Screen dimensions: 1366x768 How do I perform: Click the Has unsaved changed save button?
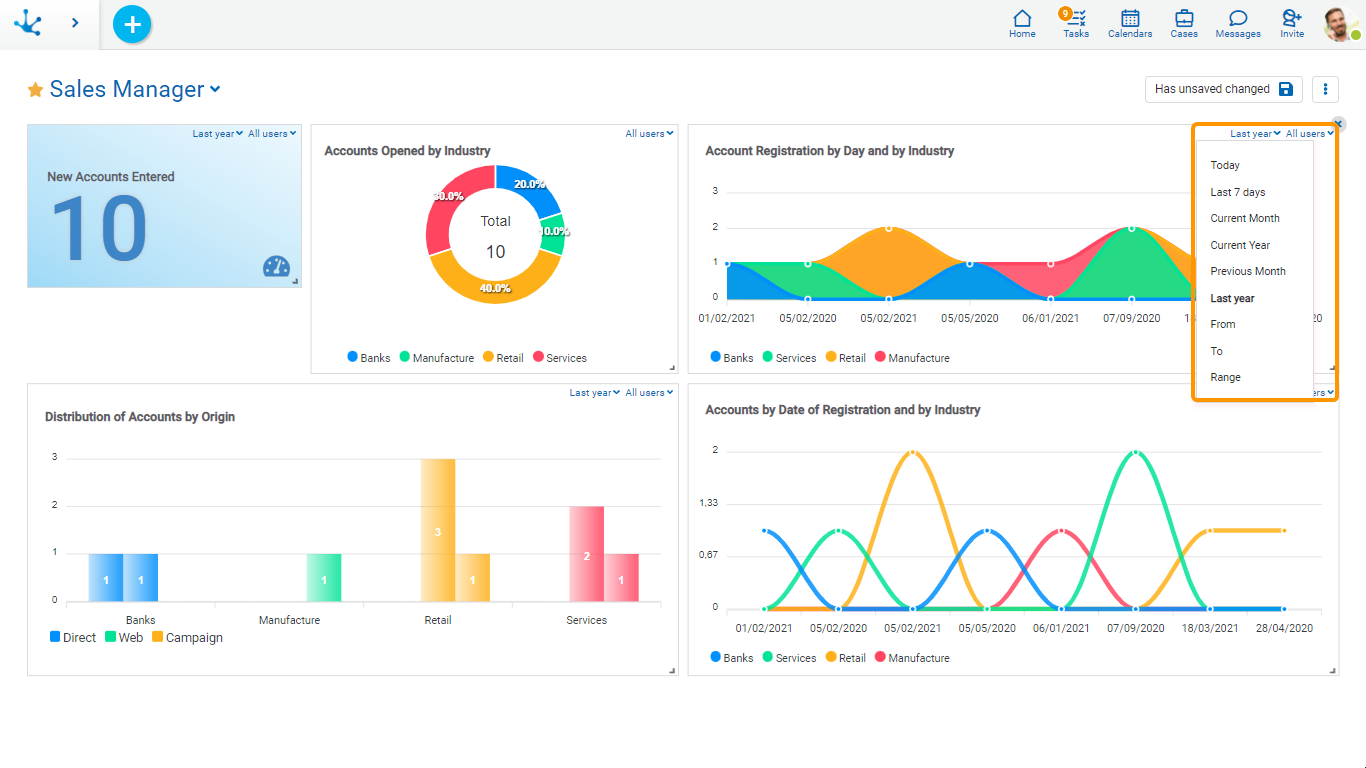(1223, 89)
